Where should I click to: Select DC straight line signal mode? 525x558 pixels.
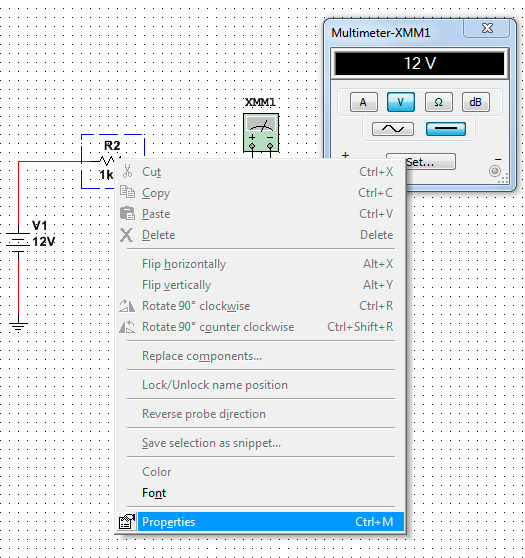pos(446,129)
